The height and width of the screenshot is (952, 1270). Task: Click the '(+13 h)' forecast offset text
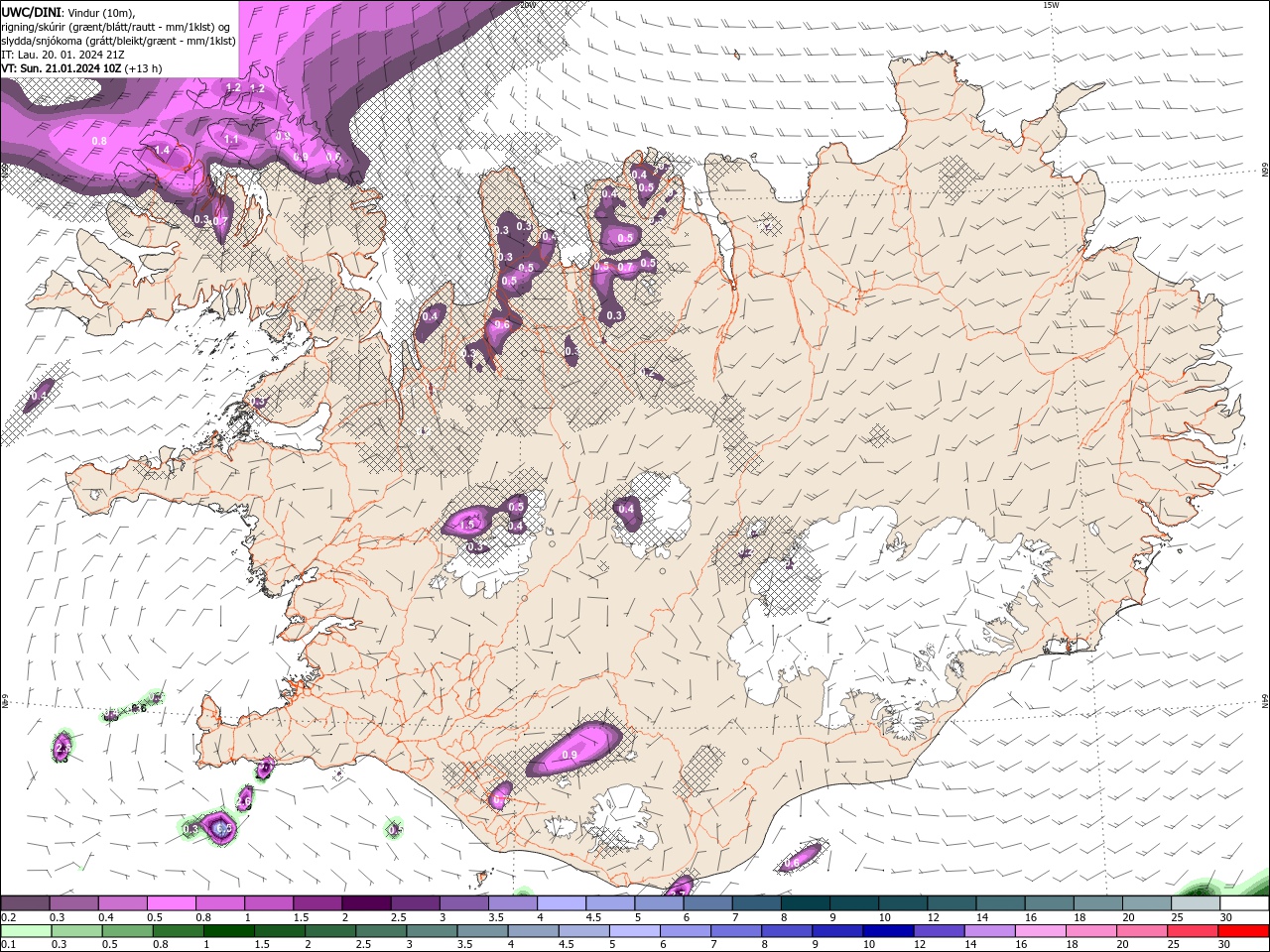click(144, 68)
